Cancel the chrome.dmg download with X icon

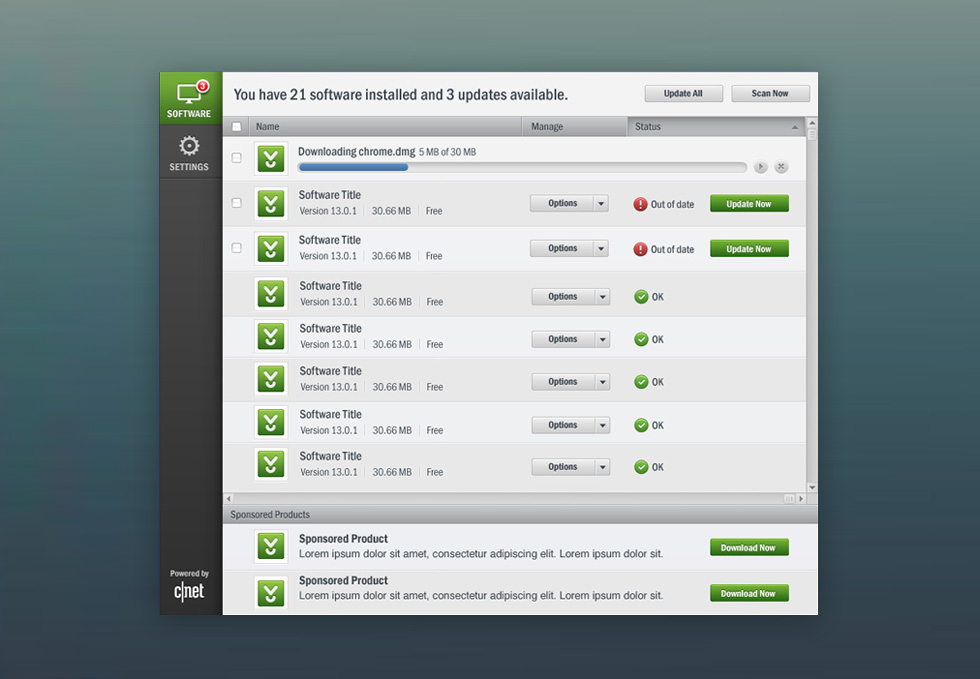click(x=781, y=167)
